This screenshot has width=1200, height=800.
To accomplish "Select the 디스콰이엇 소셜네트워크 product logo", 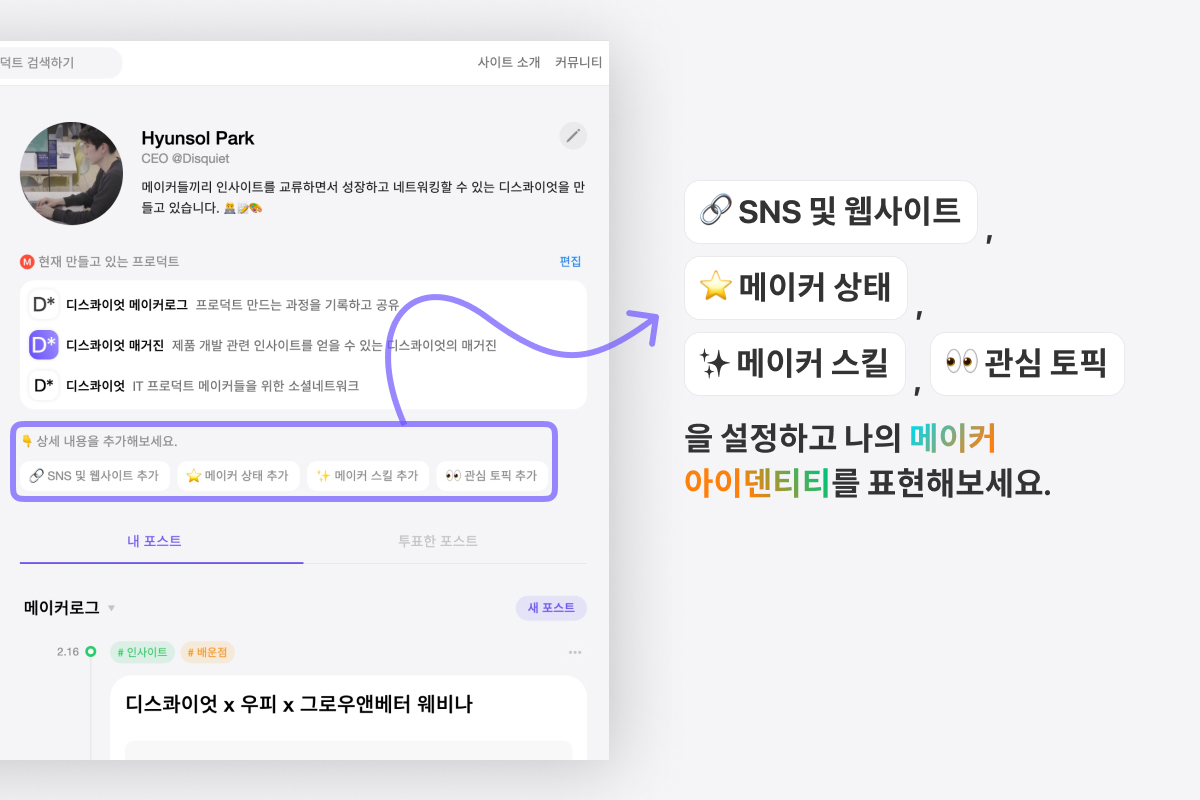I will click(x=43, y=385).
